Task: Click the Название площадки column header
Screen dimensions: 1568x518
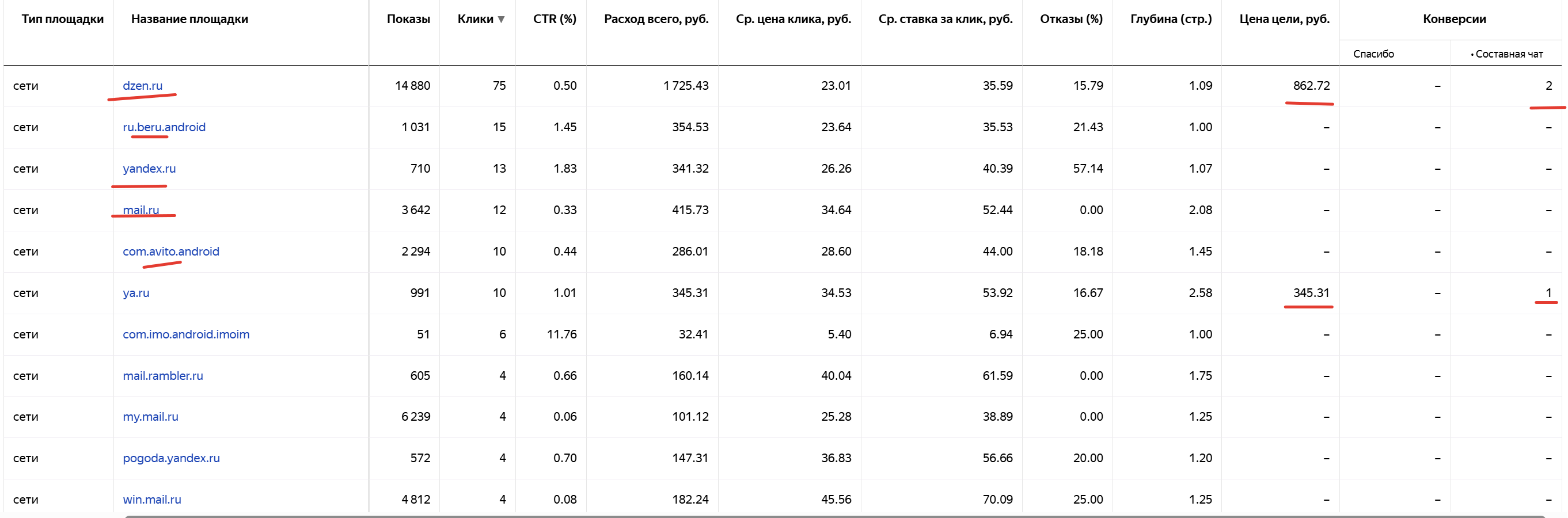Action: [189, 19]
